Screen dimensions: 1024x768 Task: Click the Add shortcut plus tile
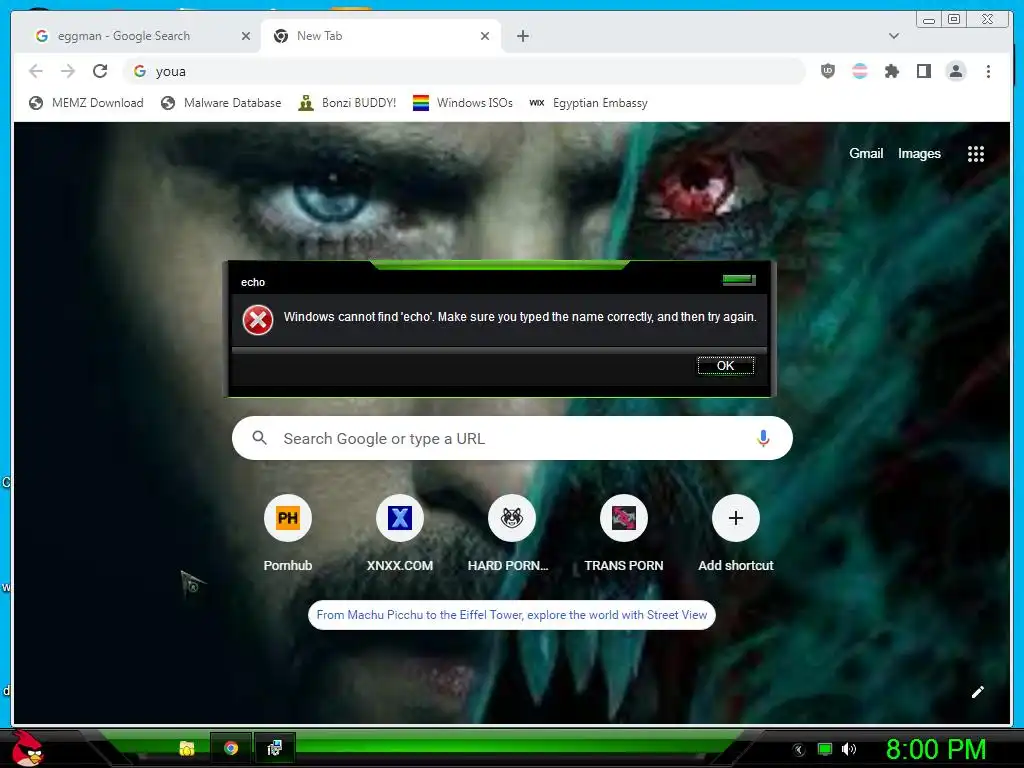pyautogui.click(x=735, y=534)
